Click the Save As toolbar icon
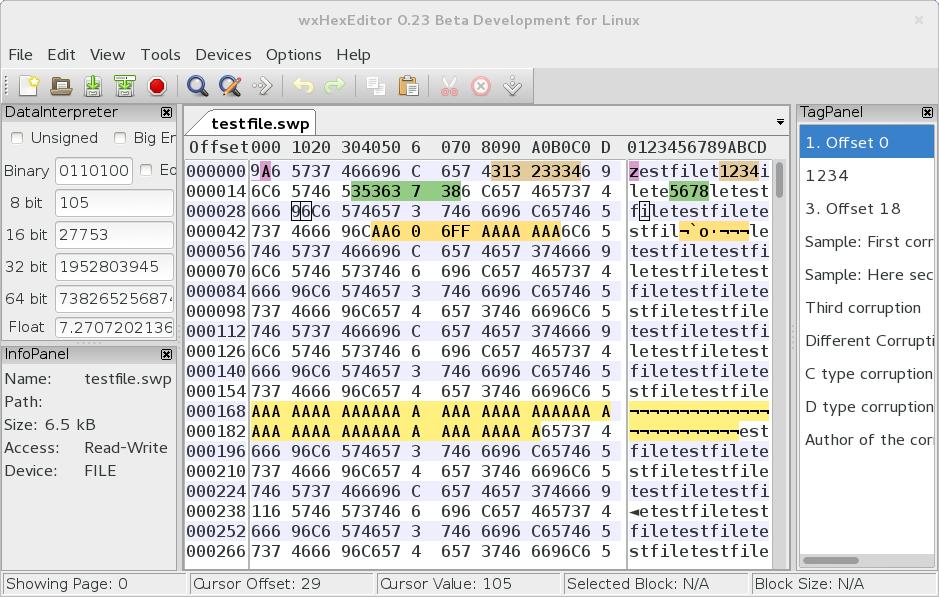939x597 pixels. tap(125, 86)
